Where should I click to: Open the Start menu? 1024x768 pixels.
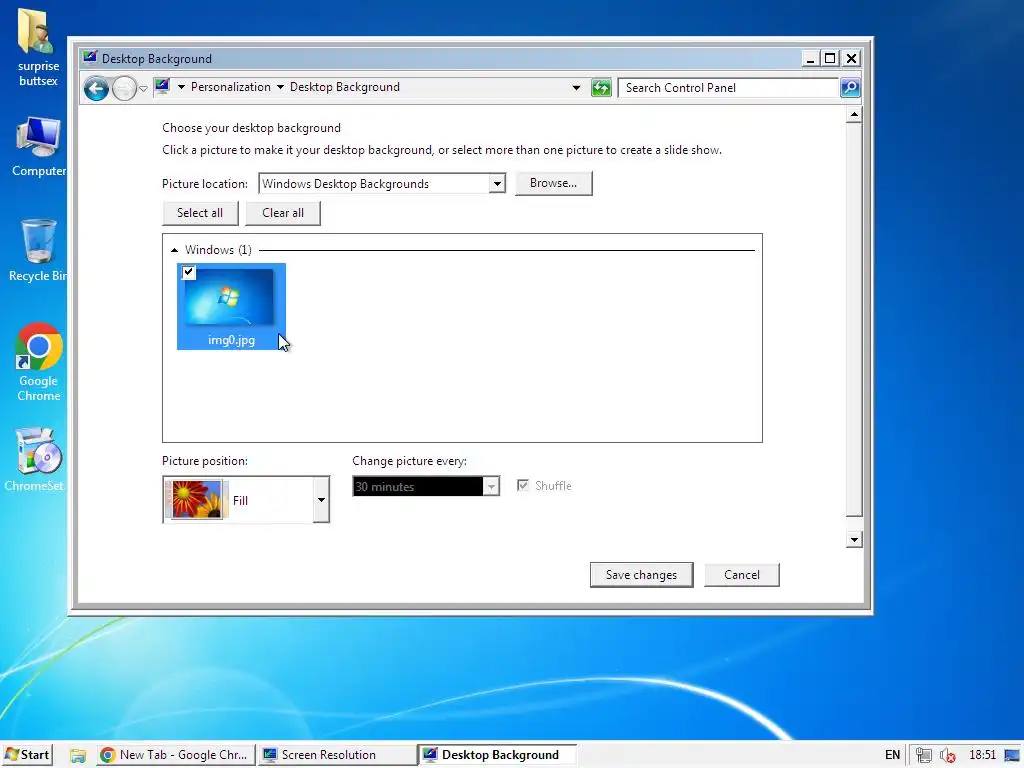[27, 755]
